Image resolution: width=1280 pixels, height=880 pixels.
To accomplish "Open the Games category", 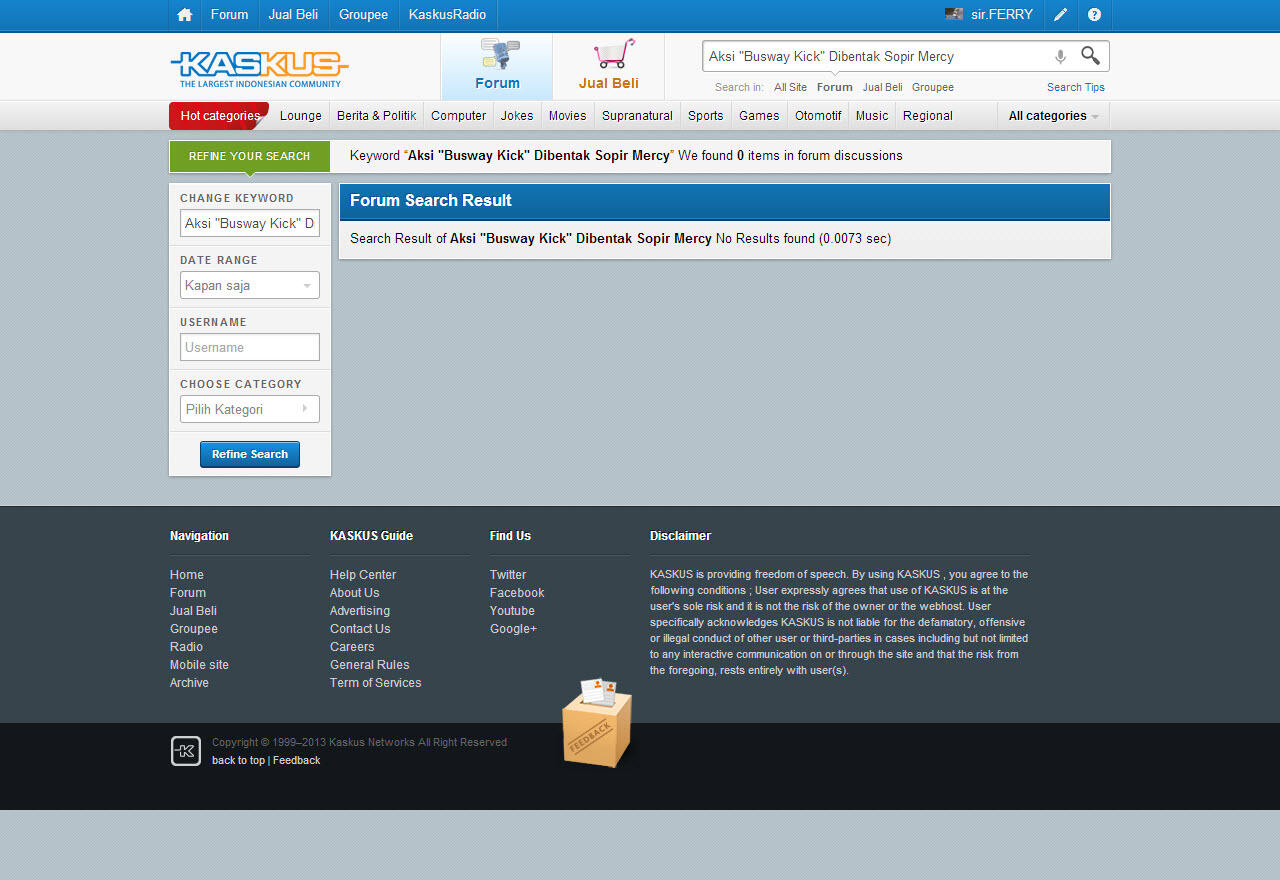I will 759,116.
